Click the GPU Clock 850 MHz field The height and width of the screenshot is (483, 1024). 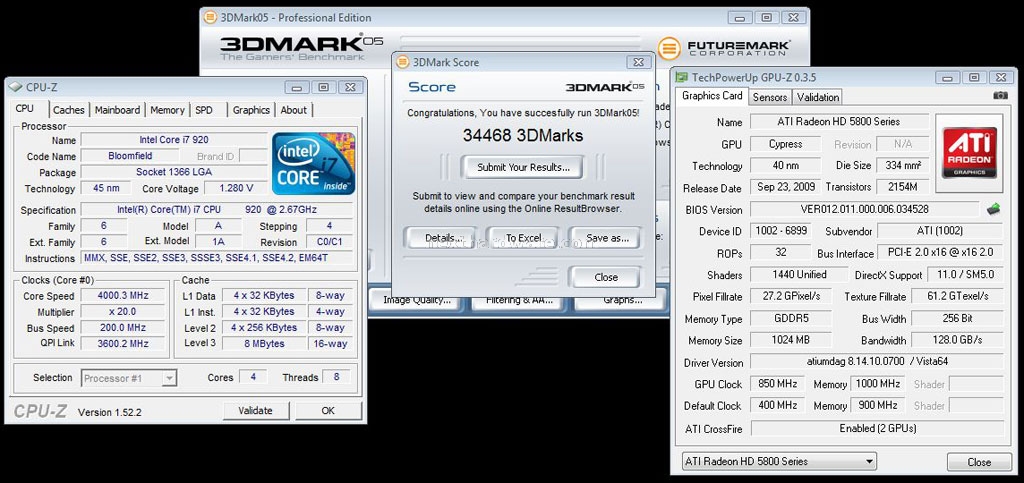click(x=776, y=384)
